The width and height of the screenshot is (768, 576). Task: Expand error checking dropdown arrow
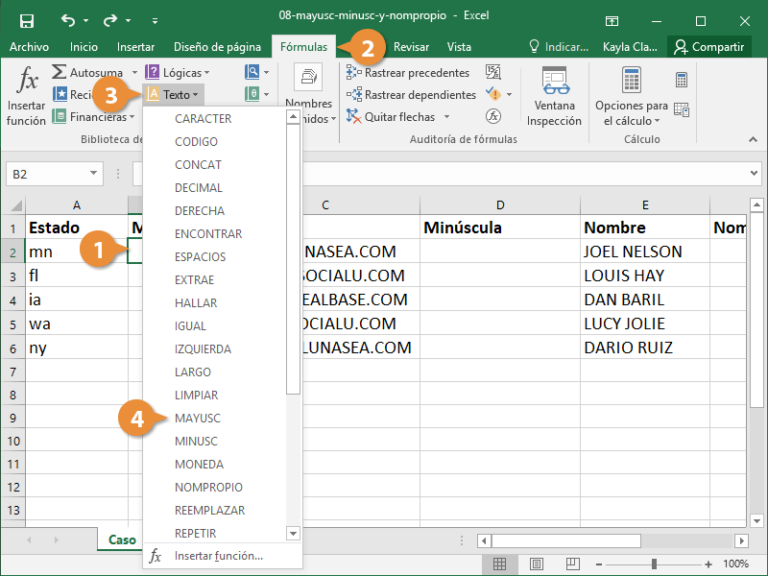click(x=509, y=94)
